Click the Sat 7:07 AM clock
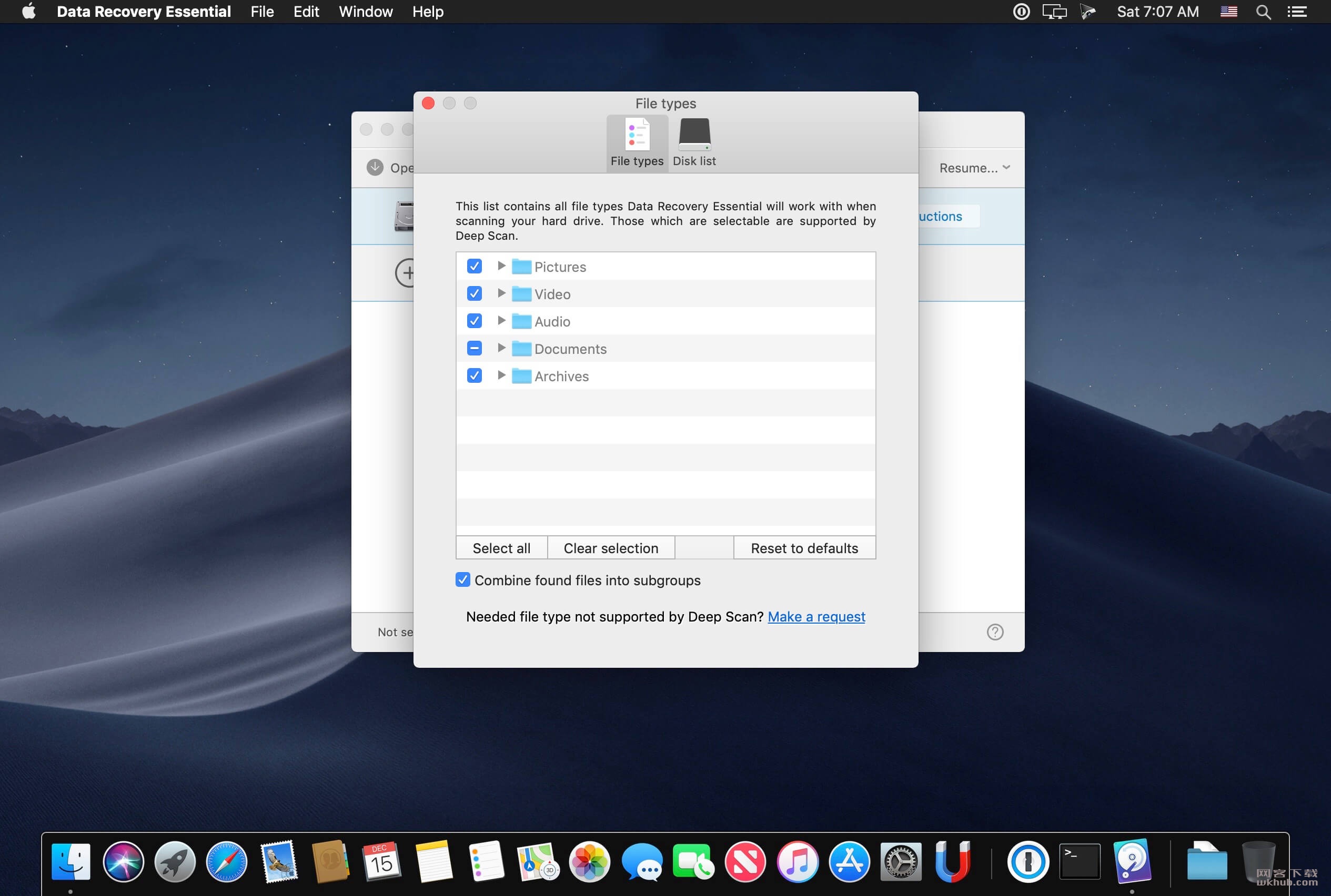This screenshot has width=1331, height=896. tap(1158, 12)
